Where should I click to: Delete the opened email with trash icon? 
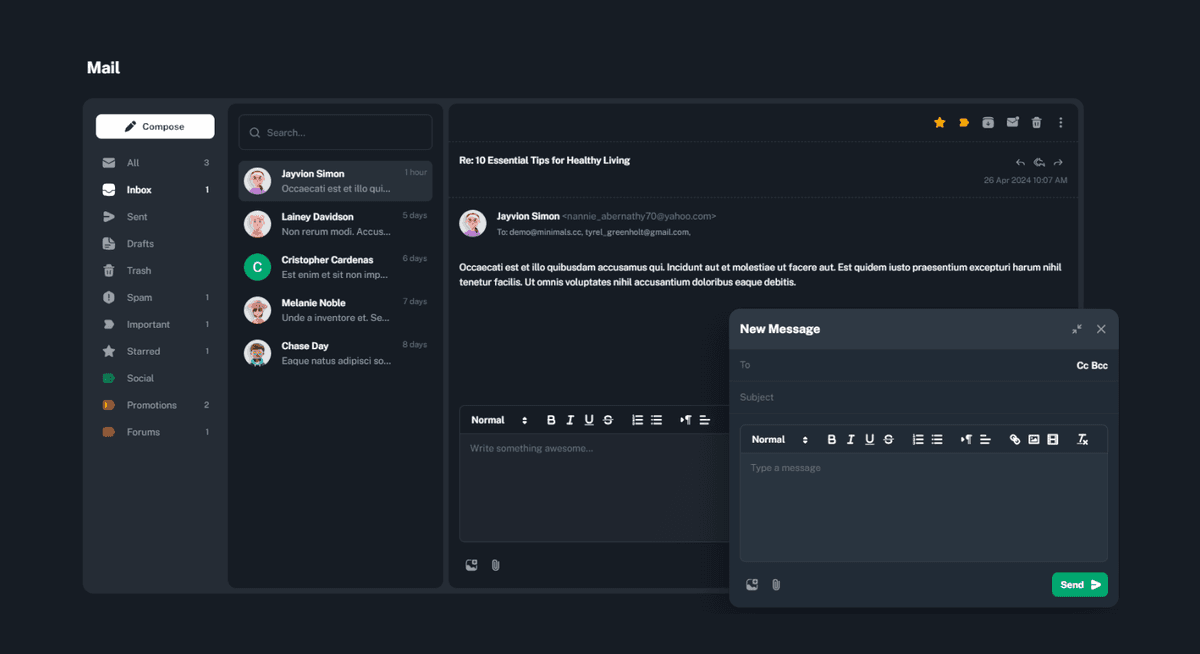click(x=1036, y=122)
